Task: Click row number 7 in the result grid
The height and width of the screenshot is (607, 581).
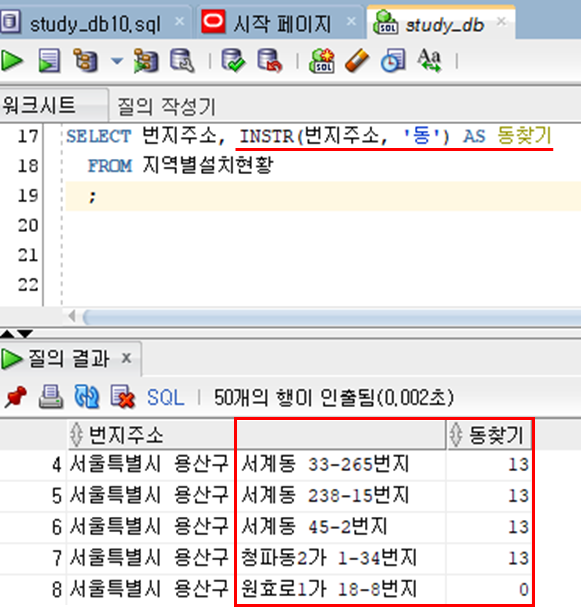Action: point(57,558)
